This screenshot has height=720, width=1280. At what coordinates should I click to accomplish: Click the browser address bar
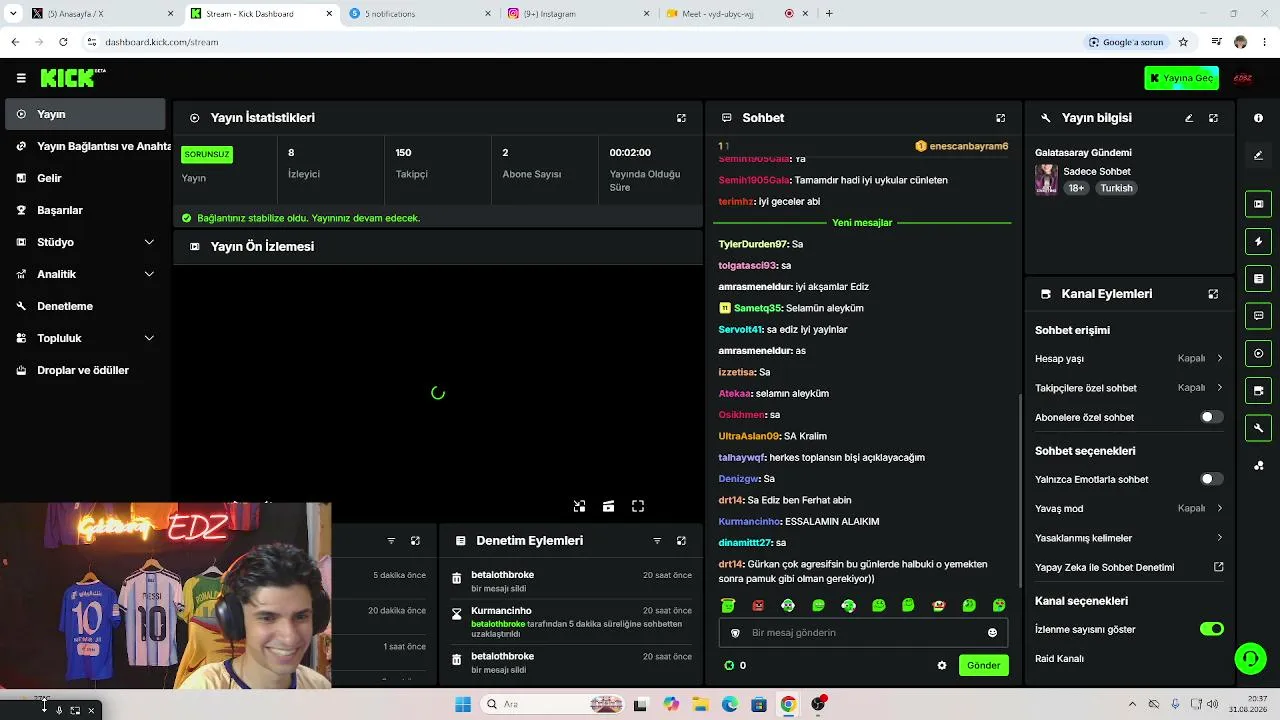[x=580, y=42]
